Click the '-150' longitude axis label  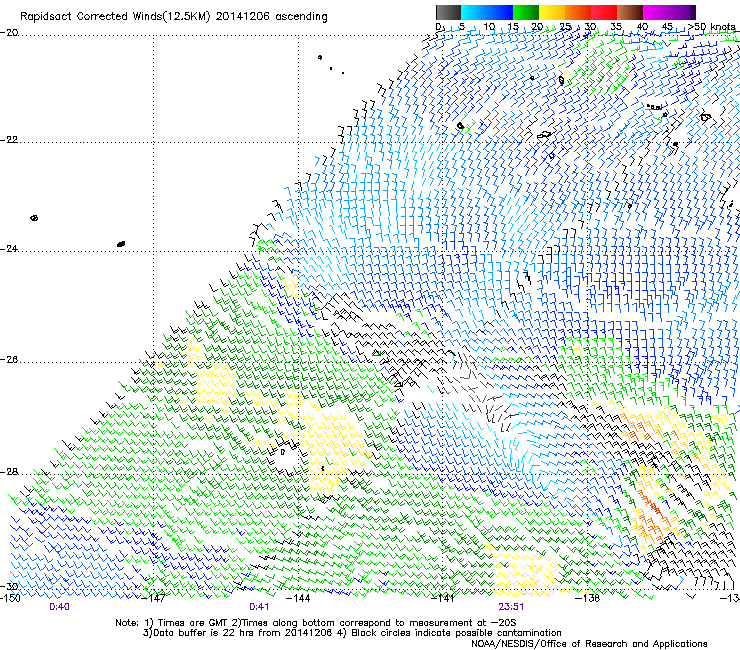(x=10, y=599)
